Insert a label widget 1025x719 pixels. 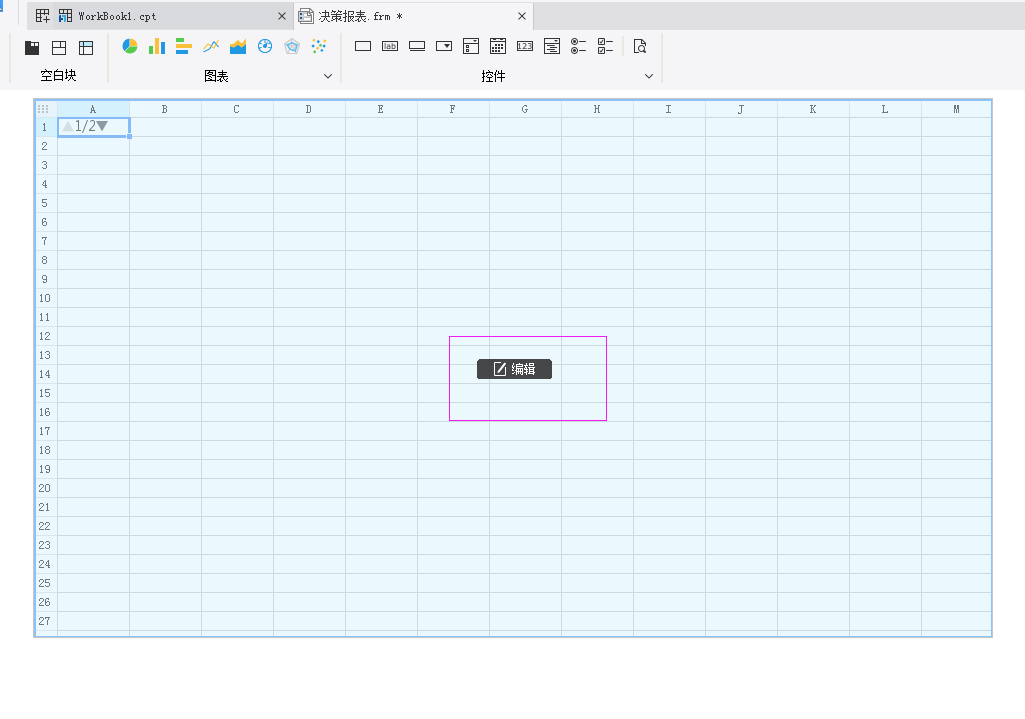[x=390, y=46]
